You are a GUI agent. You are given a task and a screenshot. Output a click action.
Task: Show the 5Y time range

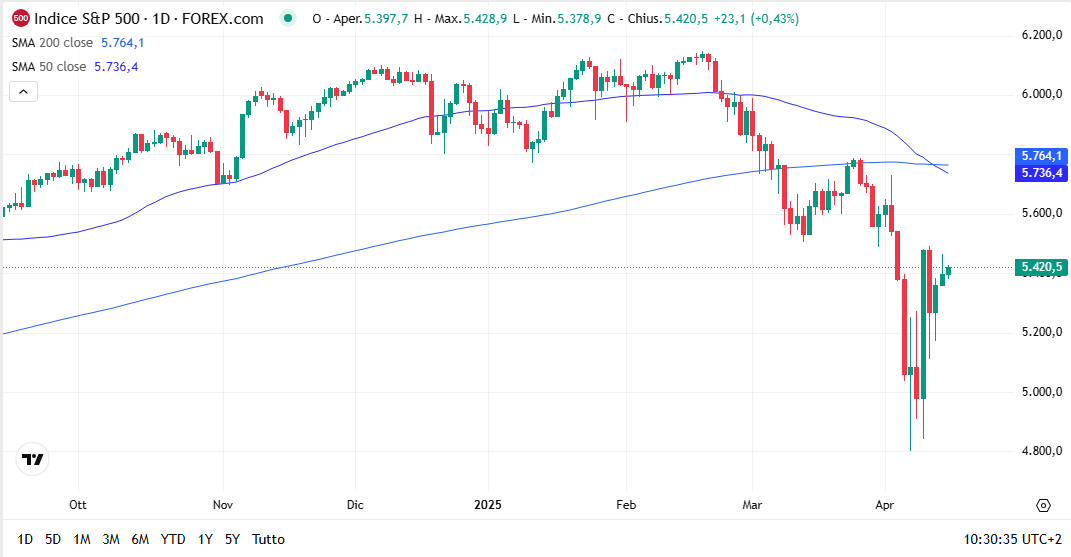[232, 539]
